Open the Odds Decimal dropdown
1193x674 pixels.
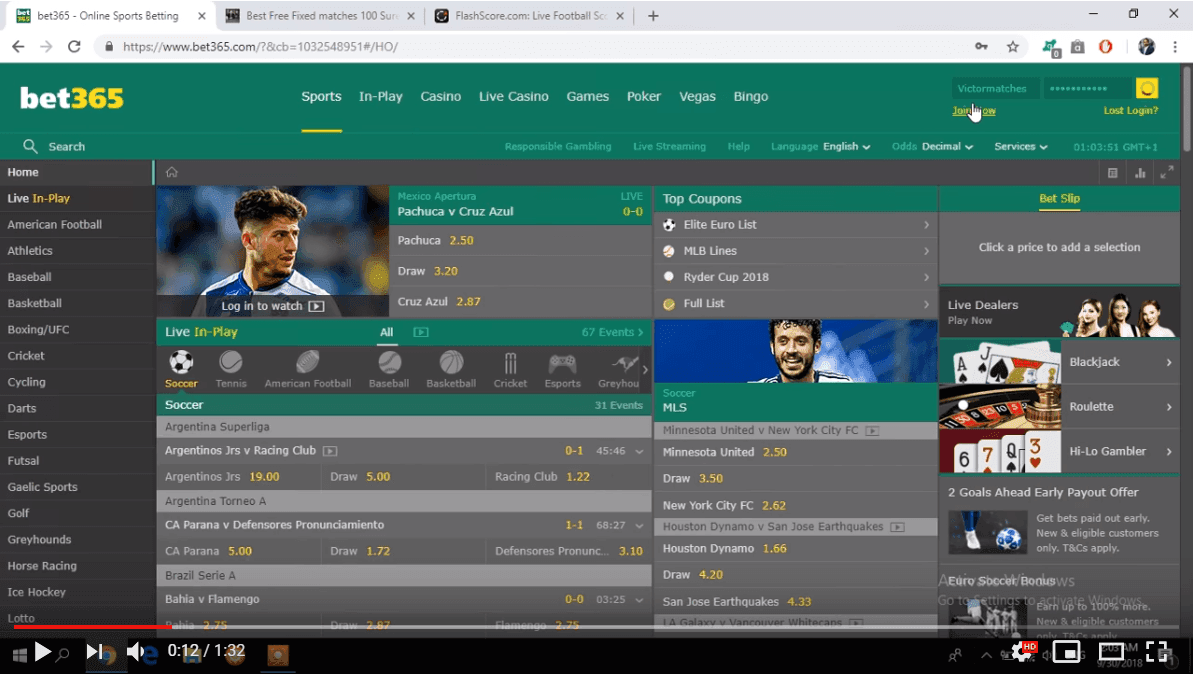tap(931, 146)
